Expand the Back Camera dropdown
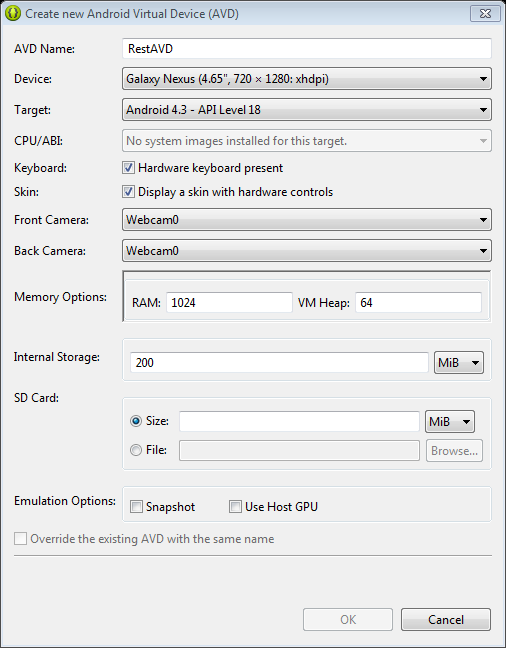506x648 pixels. pos(307,250)
